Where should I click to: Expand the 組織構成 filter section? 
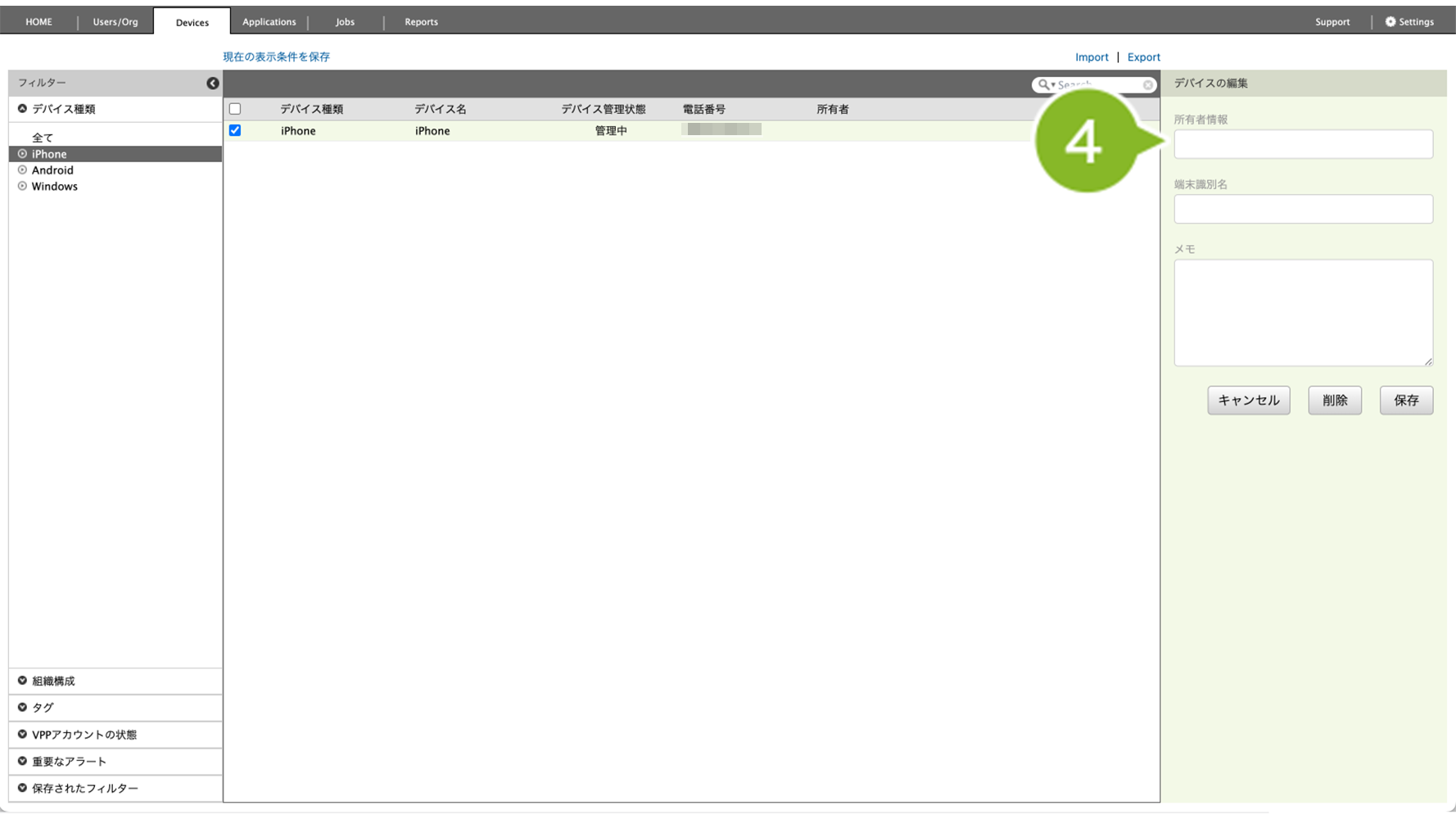[x=23, y=681]
